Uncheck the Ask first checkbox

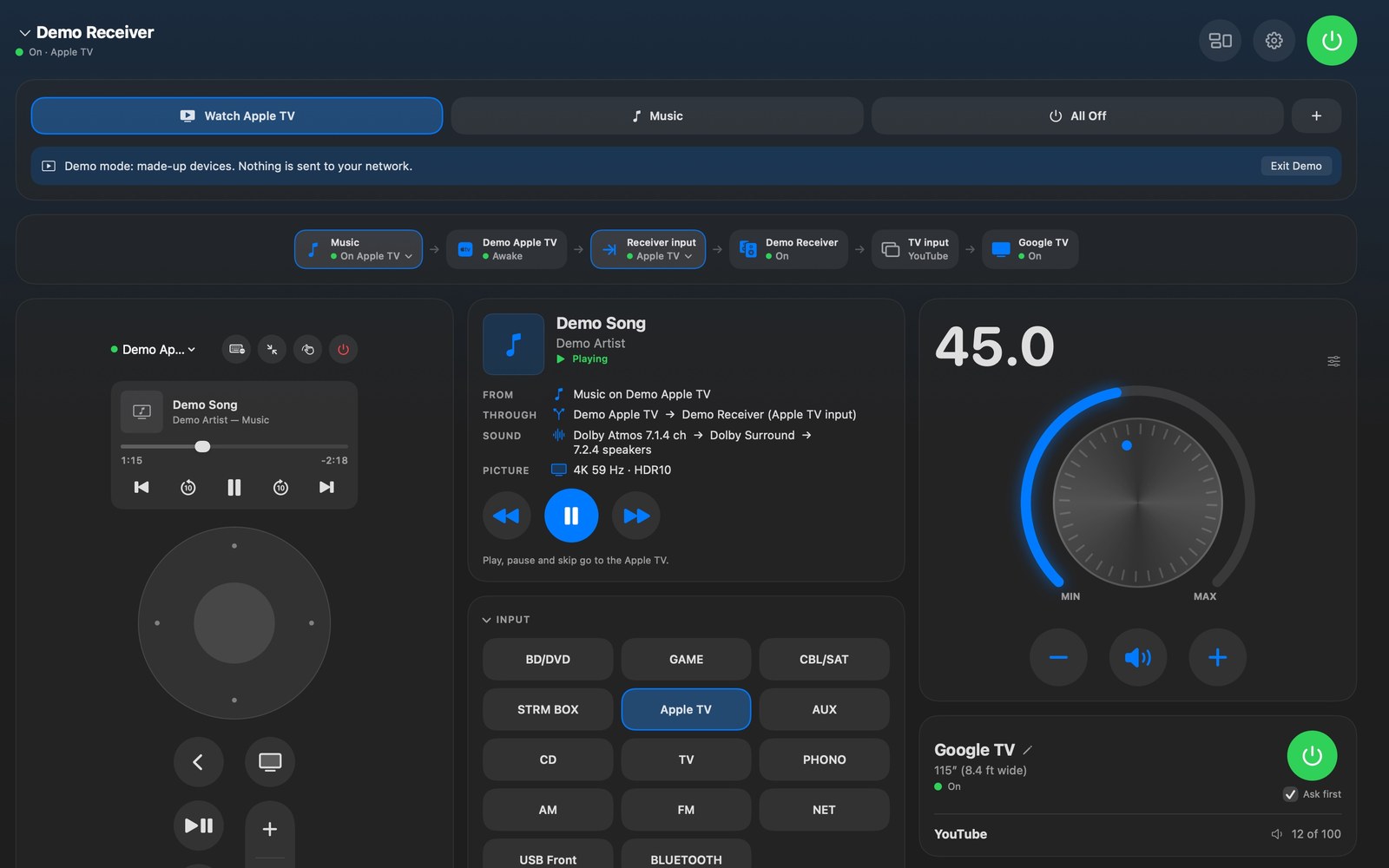click(x=1291, y=794)
